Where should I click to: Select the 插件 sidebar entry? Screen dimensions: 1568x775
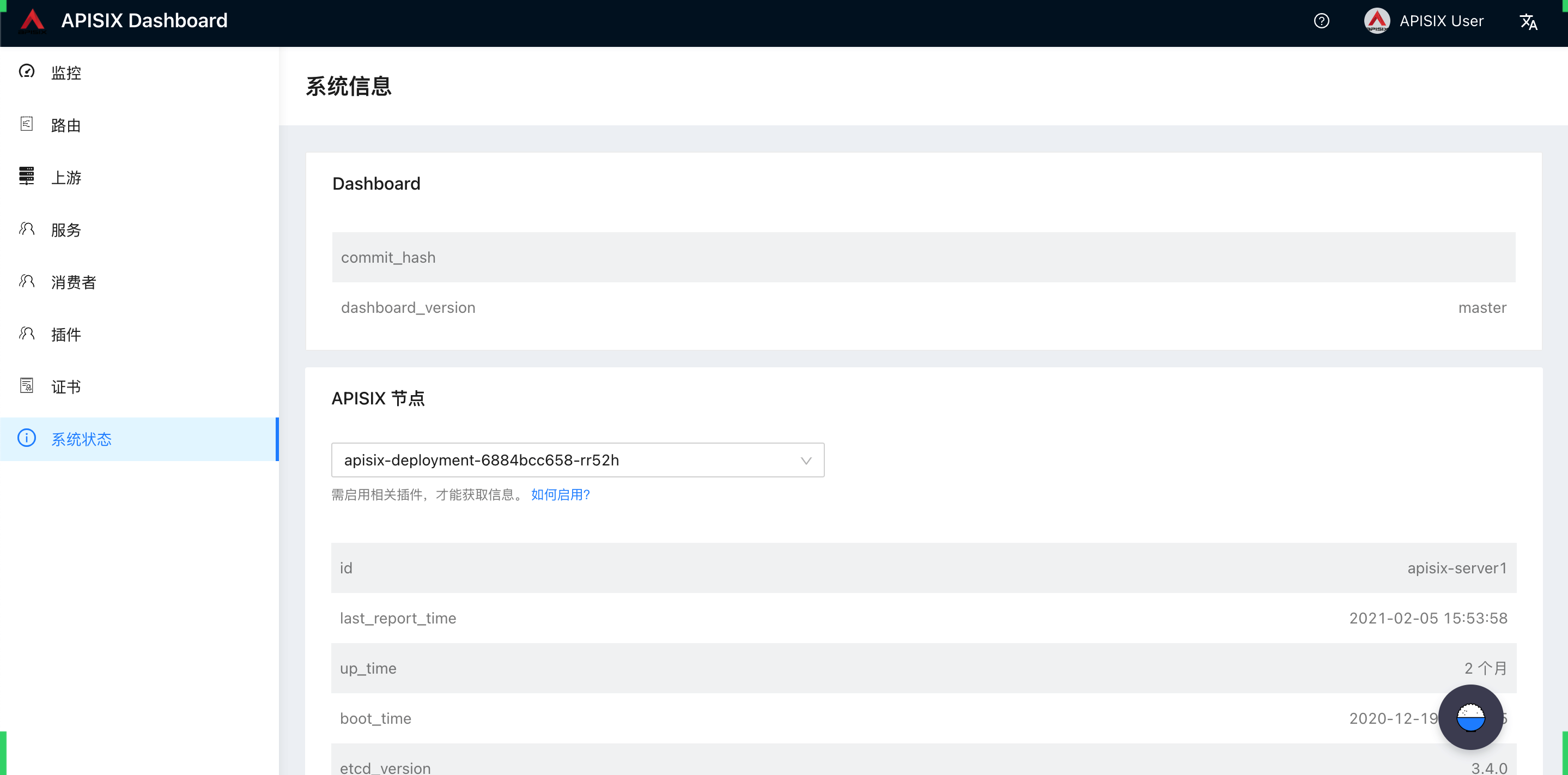66,335
